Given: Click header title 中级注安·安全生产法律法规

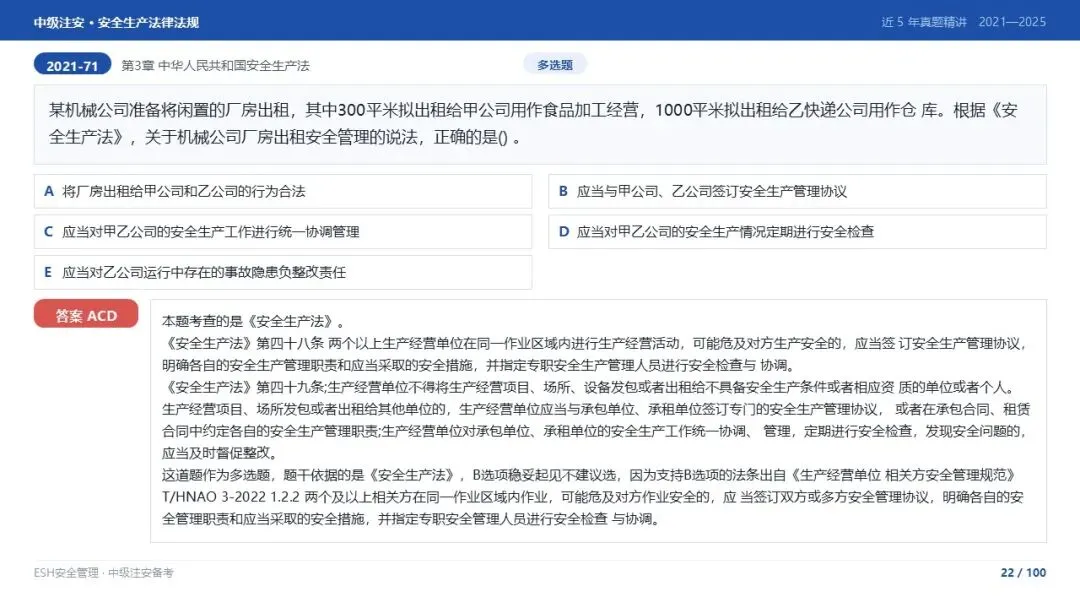Looking at the screenshot, I should coord(116,22).
